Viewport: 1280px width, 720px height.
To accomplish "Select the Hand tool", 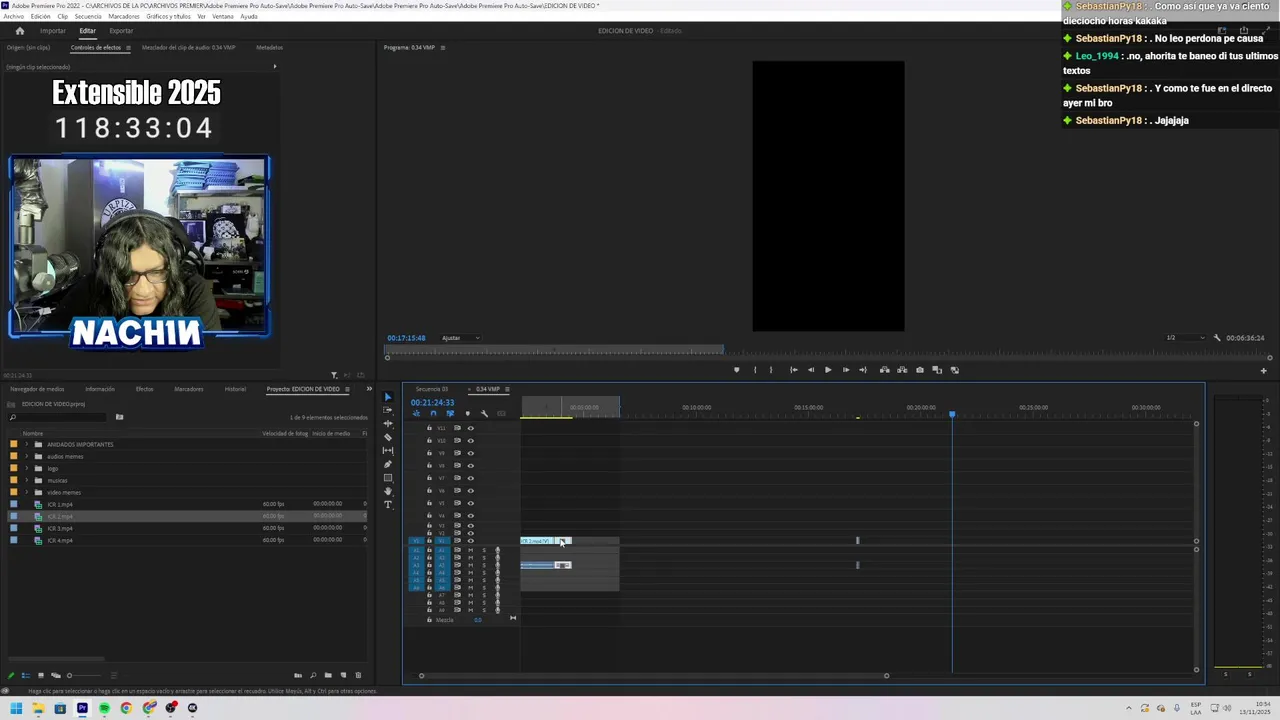I will pyautogui.click(x=388, y=491).
